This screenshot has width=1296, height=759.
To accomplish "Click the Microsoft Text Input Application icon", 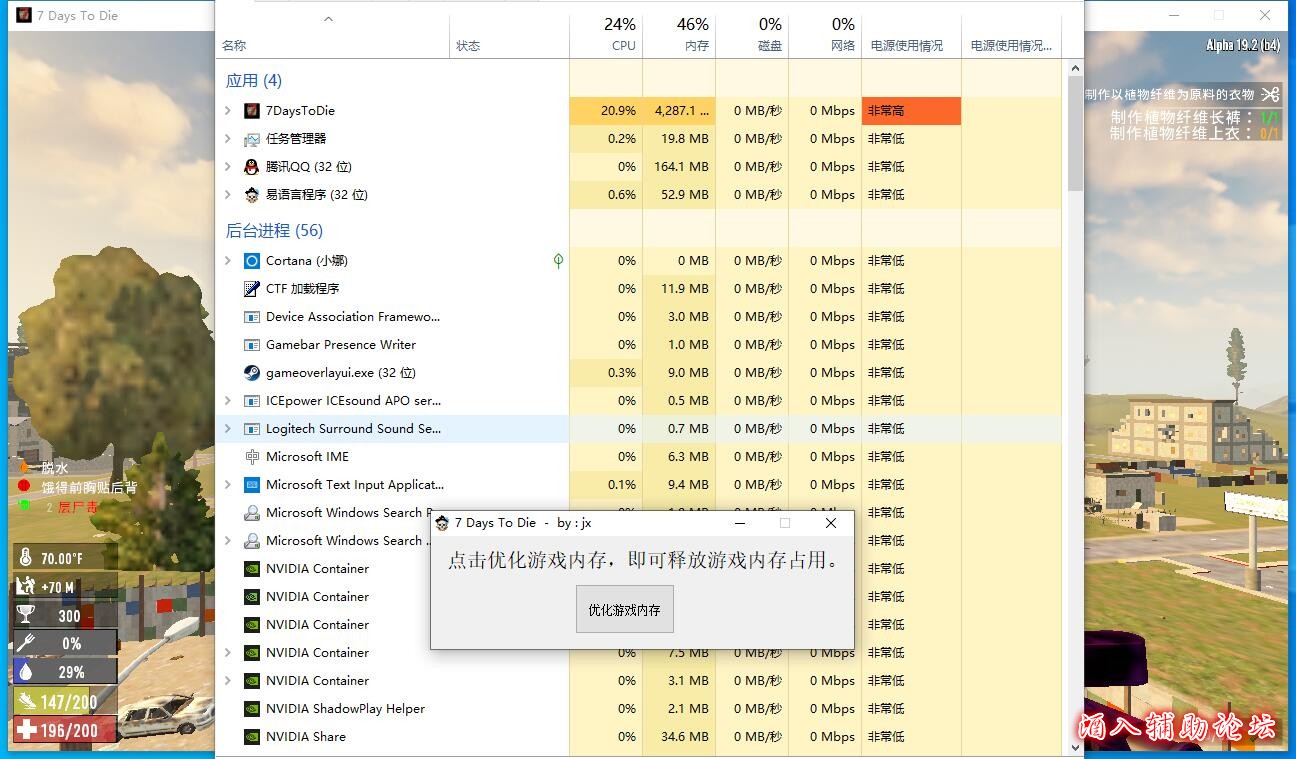I will tap(252, 485).
